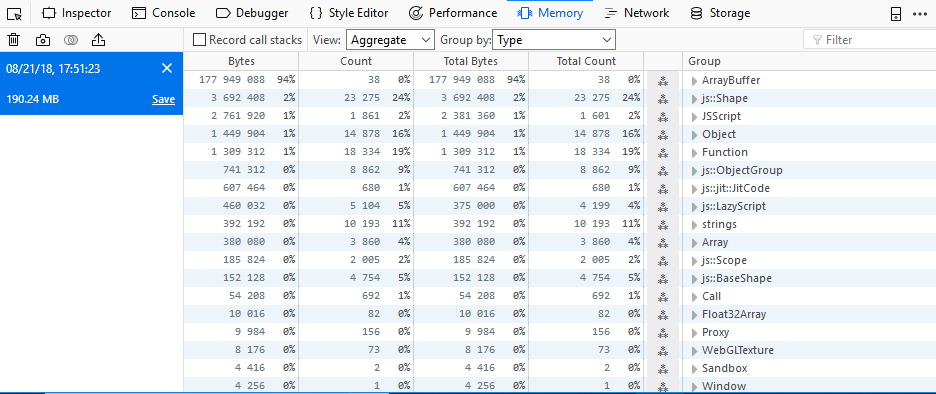View dominator tree icon for Array row
The image size is (936, 394).
click(663, 242)
